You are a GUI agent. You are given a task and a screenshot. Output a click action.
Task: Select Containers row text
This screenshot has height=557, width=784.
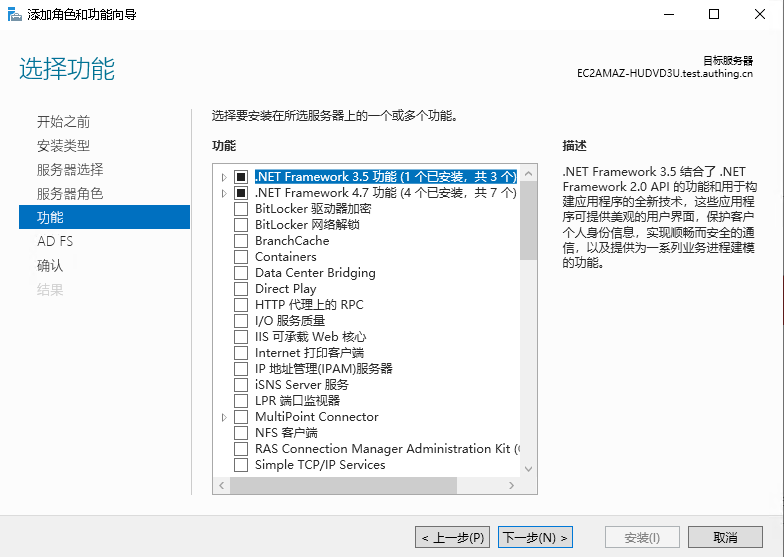(286, 257)
